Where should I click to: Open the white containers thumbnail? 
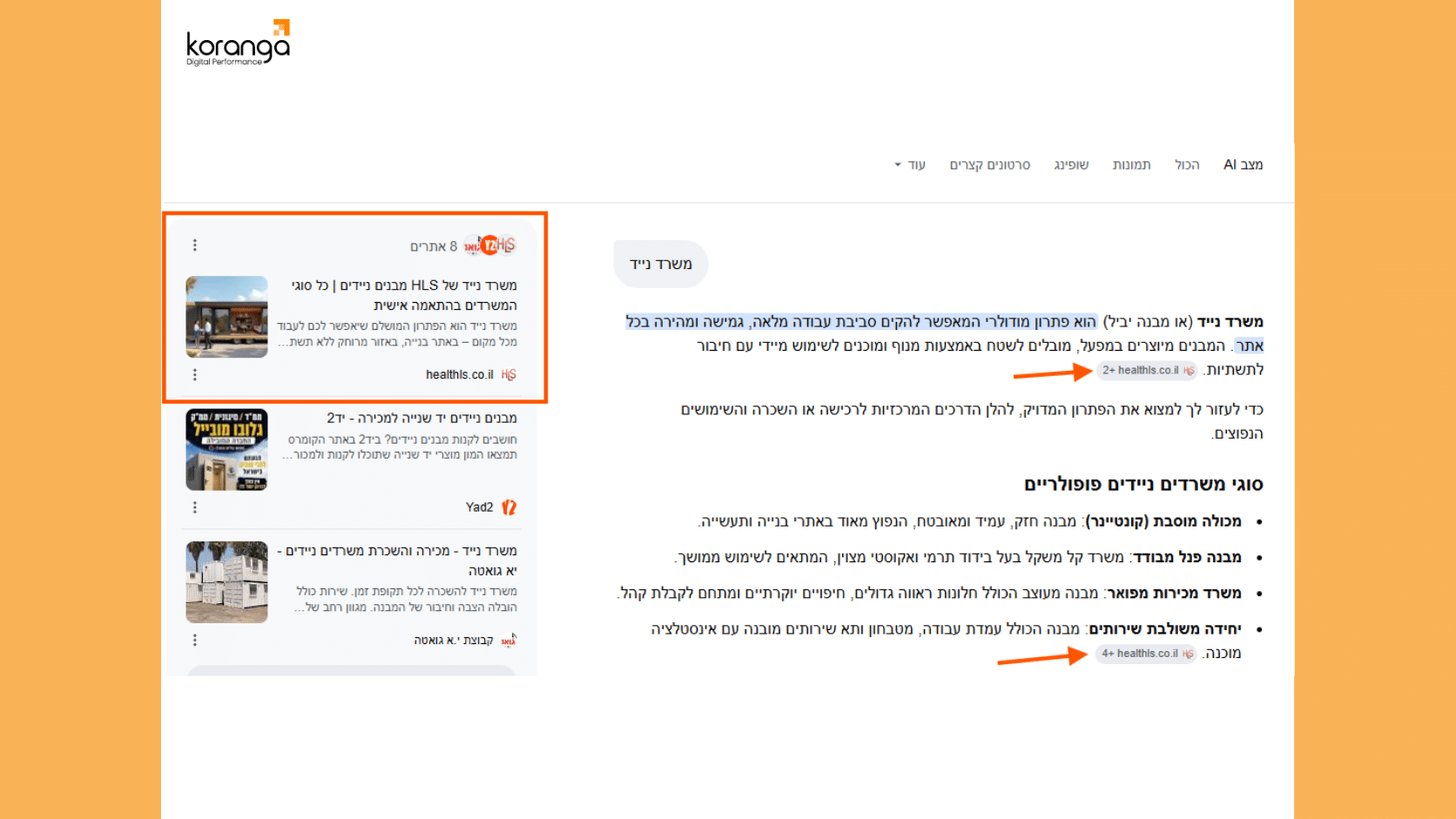click(226, 582)
